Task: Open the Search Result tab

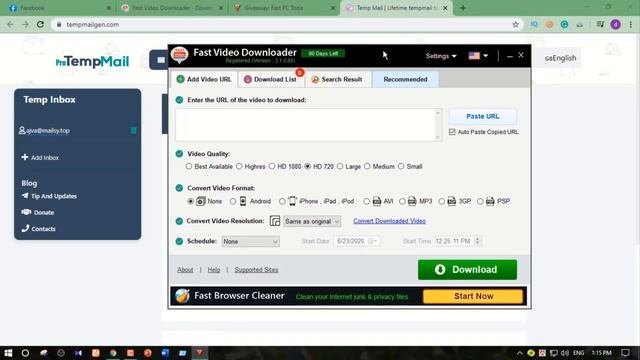Action: coord(337,79)
